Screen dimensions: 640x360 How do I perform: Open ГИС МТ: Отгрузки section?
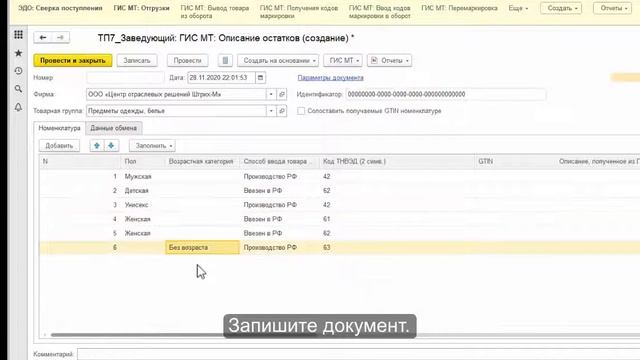point(142,8)
